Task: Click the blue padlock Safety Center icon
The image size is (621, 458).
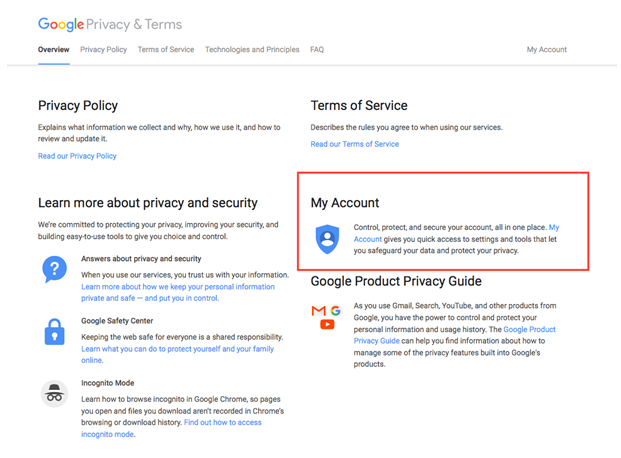Action: (x=54, y=332)
